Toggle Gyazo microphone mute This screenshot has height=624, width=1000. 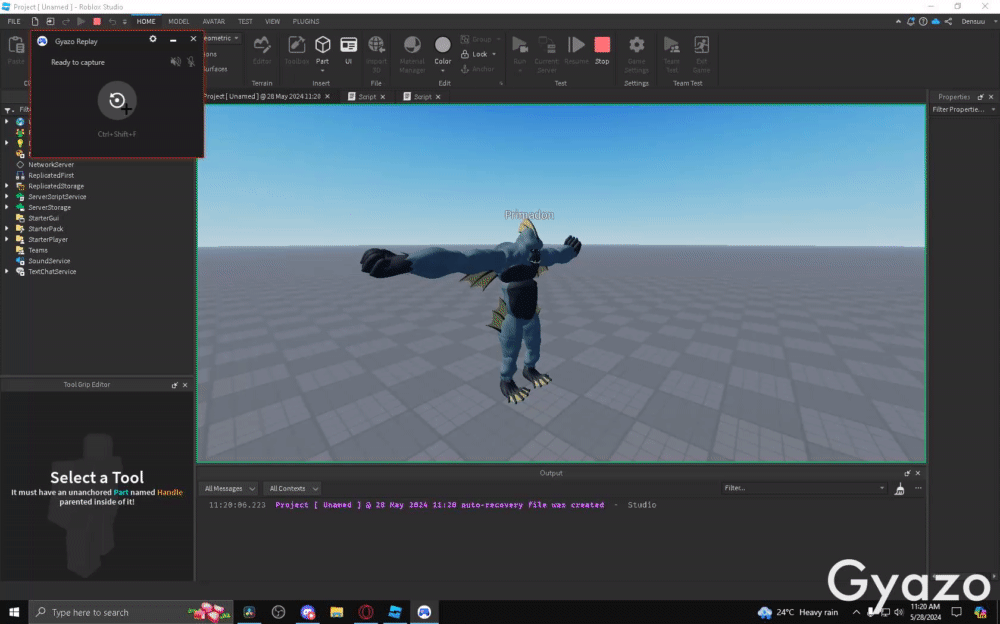[x=191, y=62]
